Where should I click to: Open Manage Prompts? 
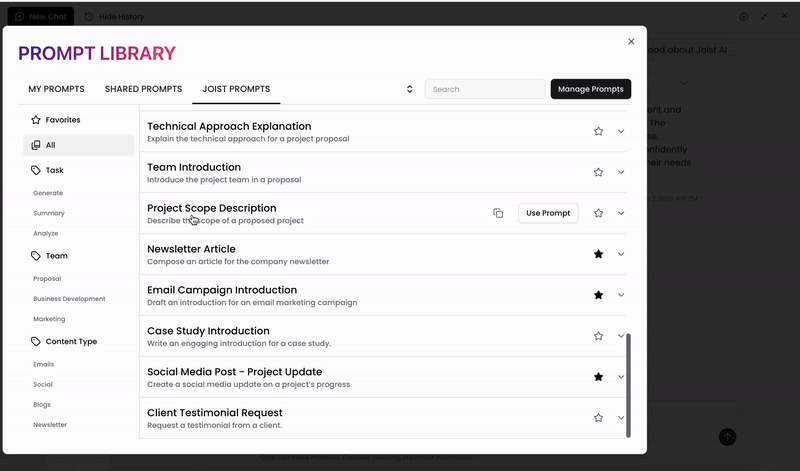click(x=591, y=89)
